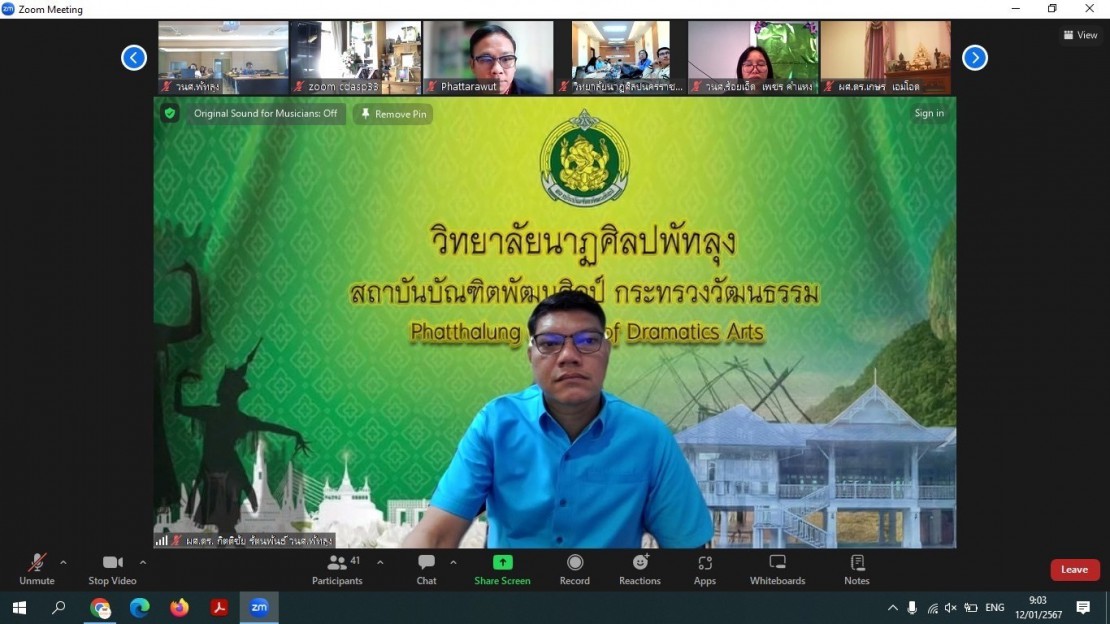Screen dimensions: 1110x624
Task: Click the Zoom taskbar icon
Action: (x=259, y=608)
